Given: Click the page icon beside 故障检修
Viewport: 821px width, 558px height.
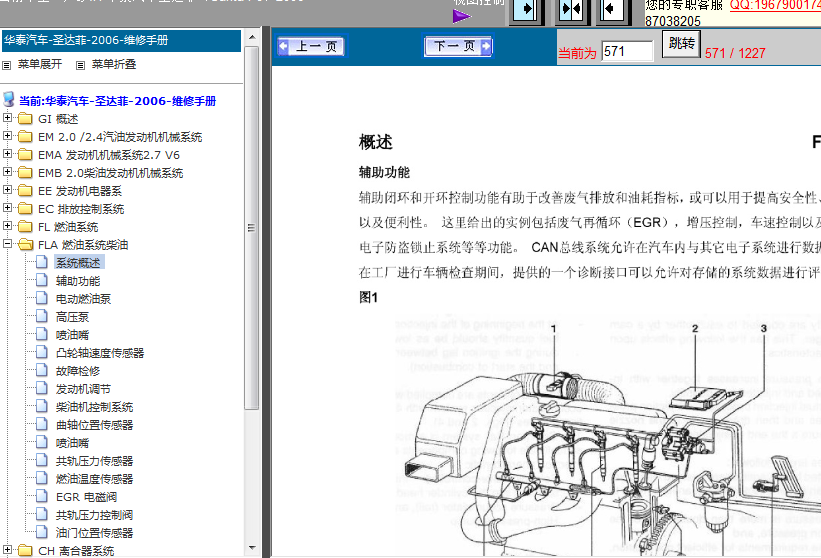Looking at the screenshot, I should 42,370.
